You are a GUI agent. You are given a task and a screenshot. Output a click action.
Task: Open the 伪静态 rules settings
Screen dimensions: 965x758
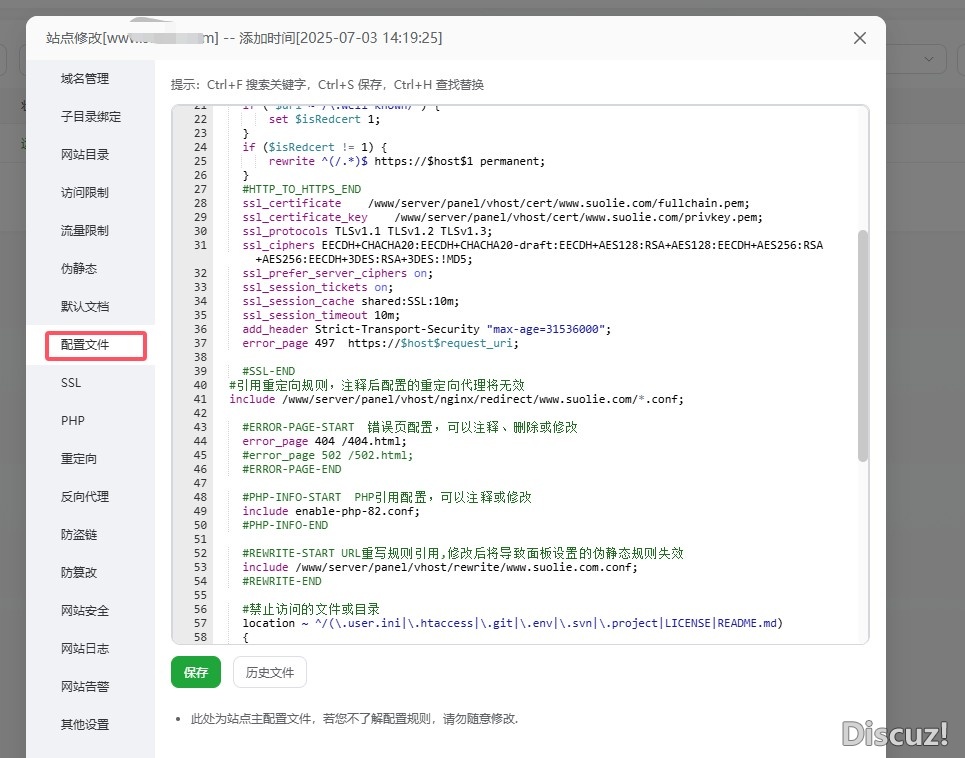point(84,268)
